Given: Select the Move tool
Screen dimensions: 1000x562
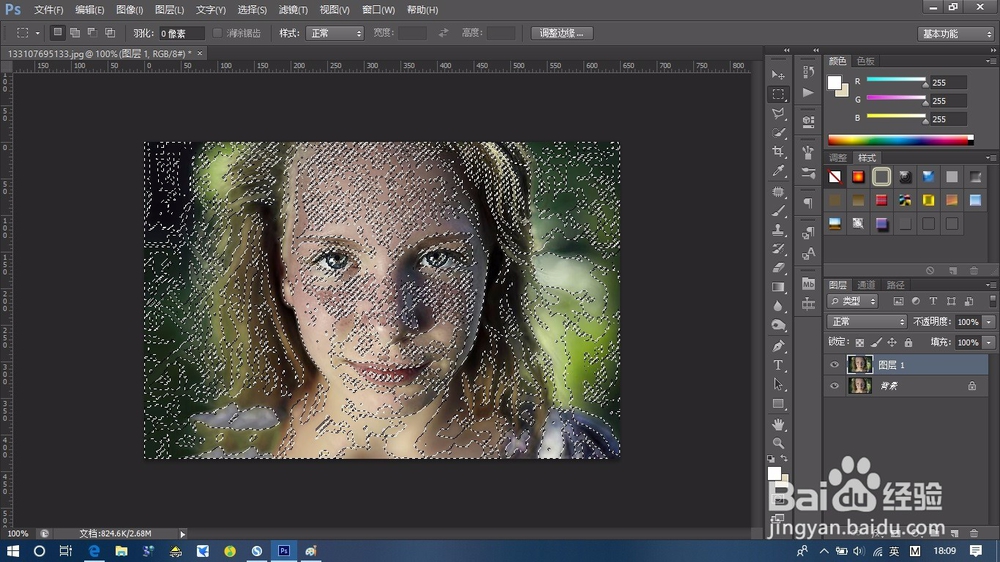Looking at the screenshot, I should click(778, 75).
